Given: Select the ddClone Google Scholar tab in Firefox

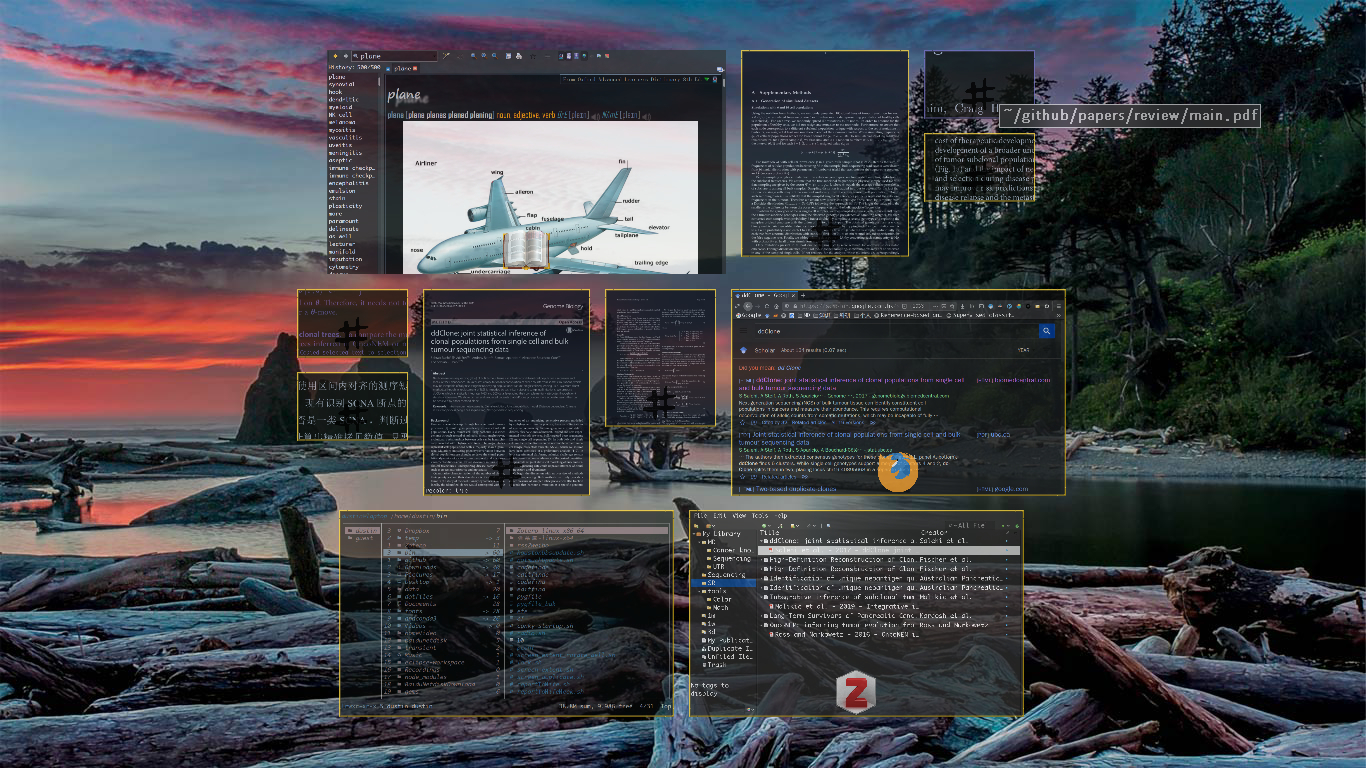Looking at the screenshot, I should click(x=765, y=295).
